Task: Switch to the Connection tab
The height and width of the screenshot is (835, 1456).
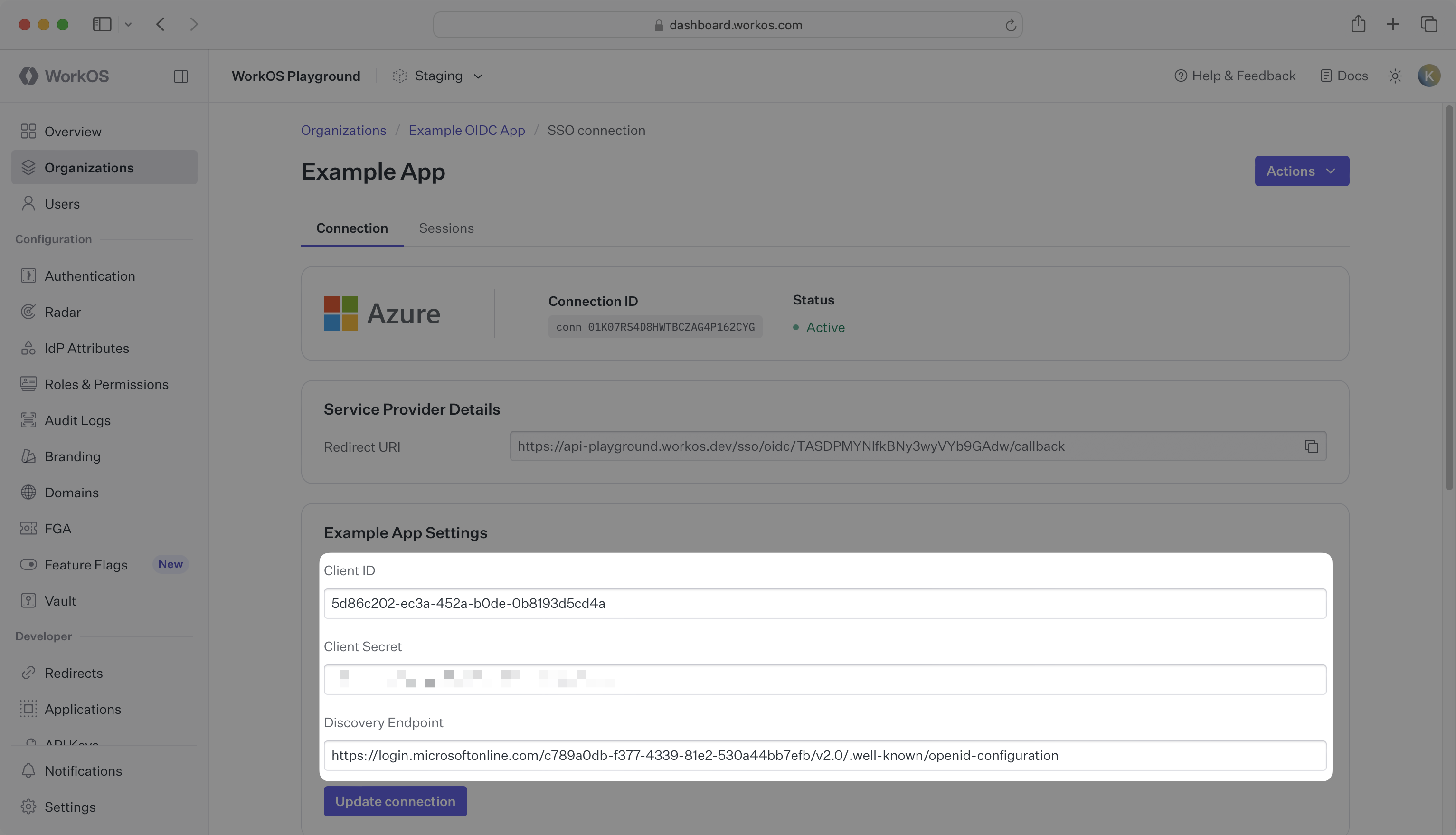Action: pyautogui.click(x=351, y=228)
